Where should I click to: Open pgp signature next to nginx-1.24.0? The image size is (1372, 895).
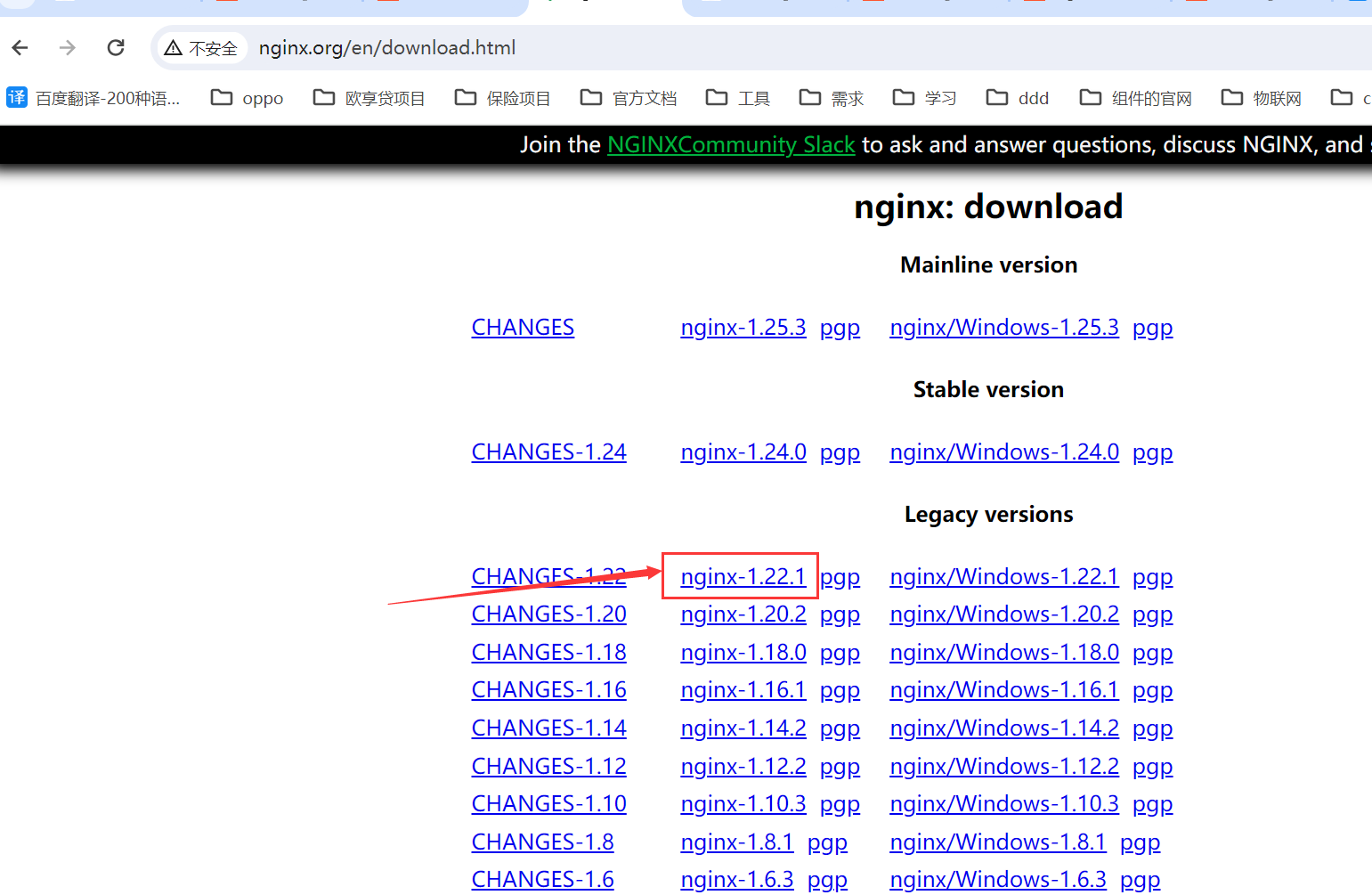(840, 453)
